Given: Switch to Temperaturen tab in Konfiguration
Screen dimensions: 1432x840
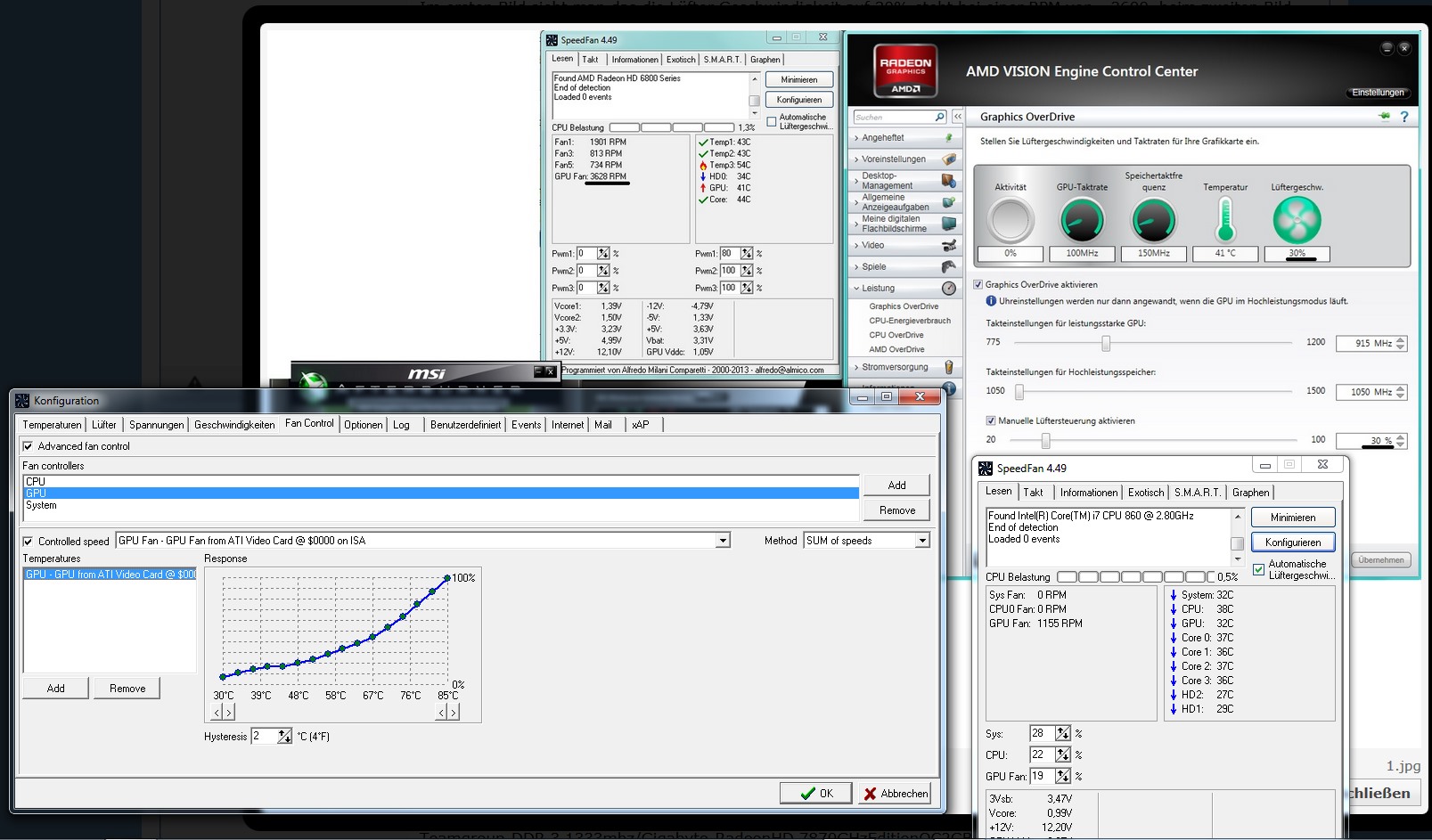Looking at the screenshot, I should [52, 425].
